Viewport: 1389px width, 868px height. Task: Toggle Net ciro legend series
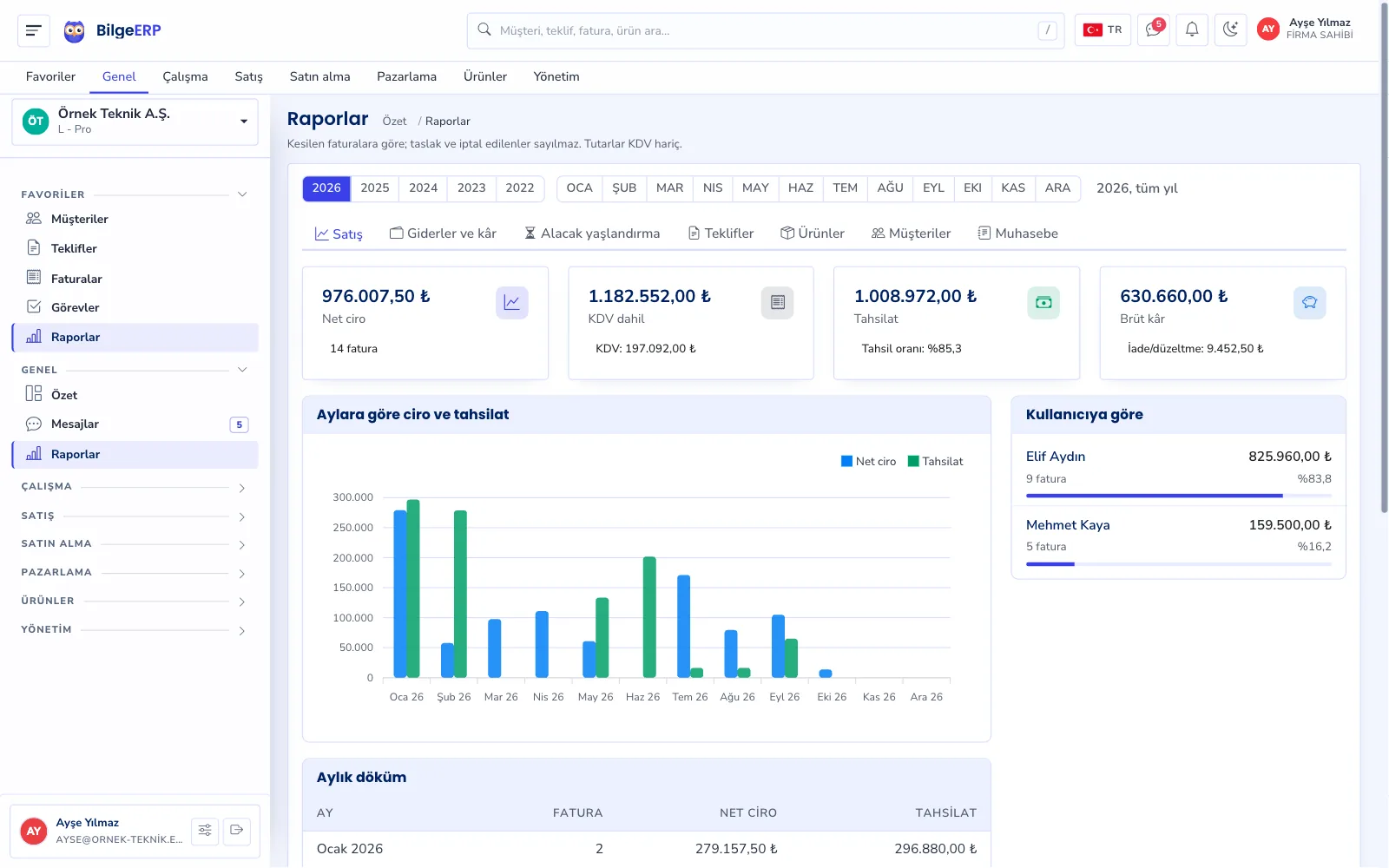coord(869,462)
